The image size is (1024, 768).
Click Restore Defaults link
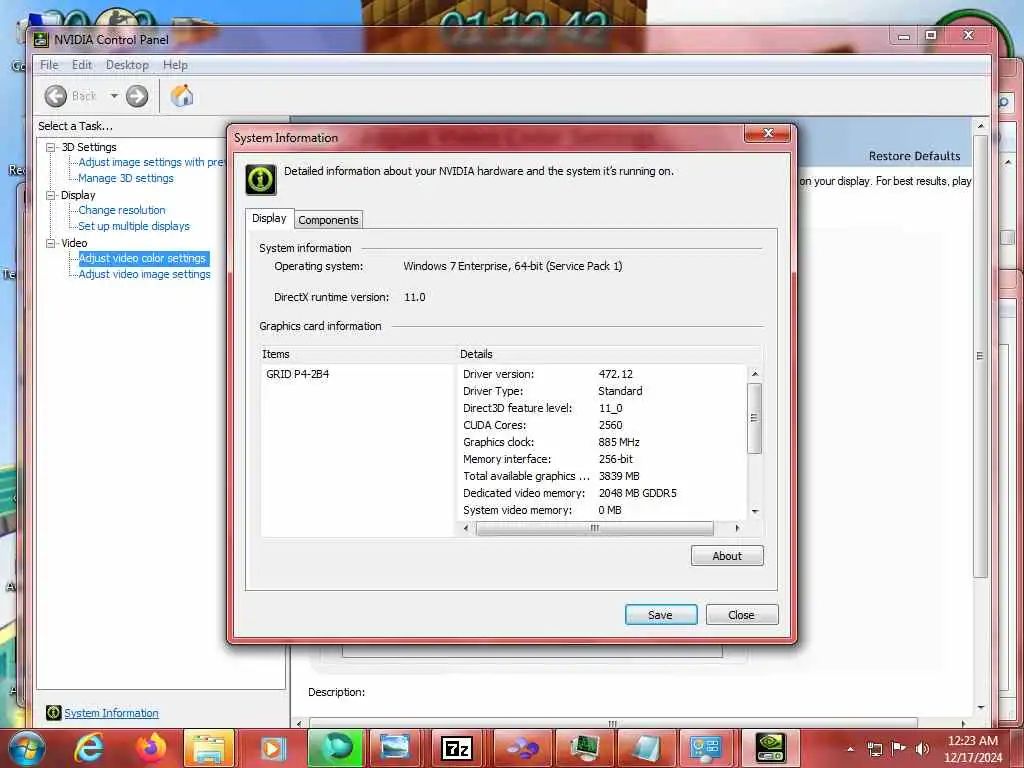[914, 156]
